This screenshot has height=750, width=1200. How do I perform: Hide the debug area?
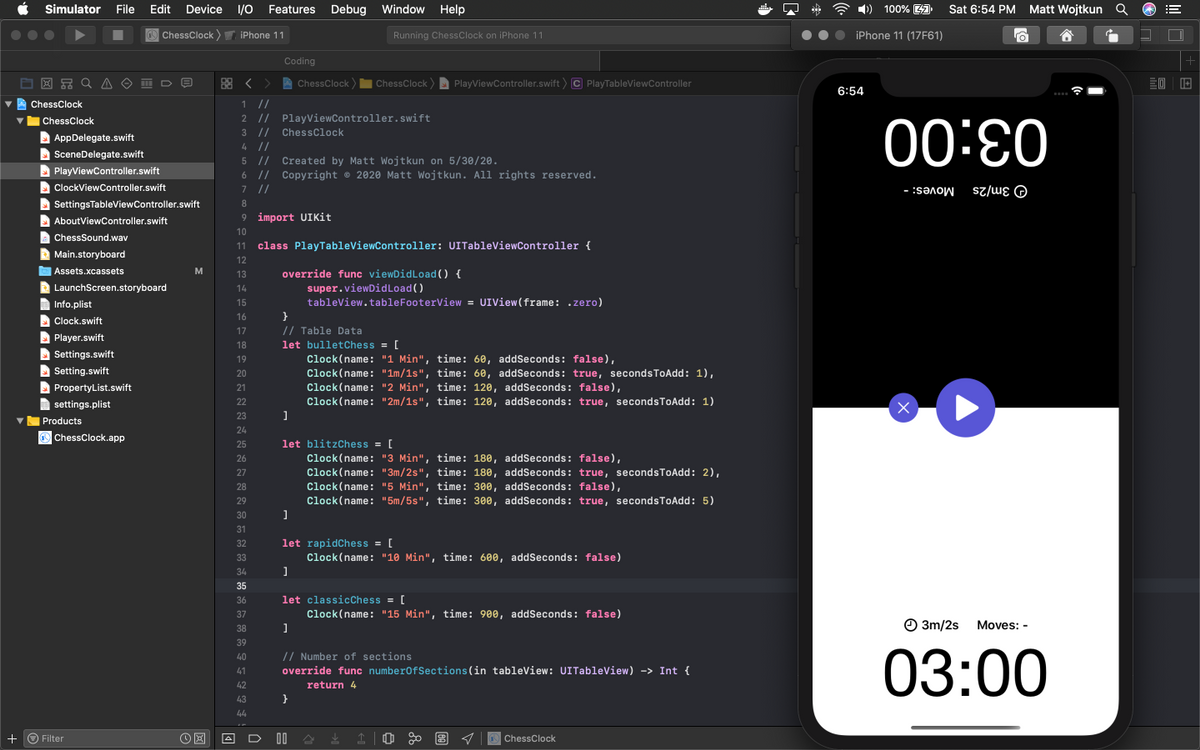click(228, 738)
